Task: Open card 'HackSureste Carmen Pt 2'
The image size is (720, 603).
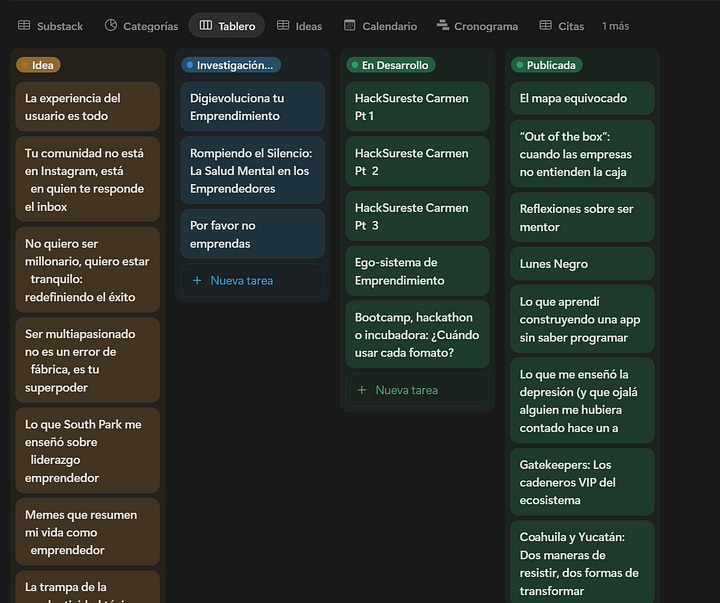Action: [417, 161]
